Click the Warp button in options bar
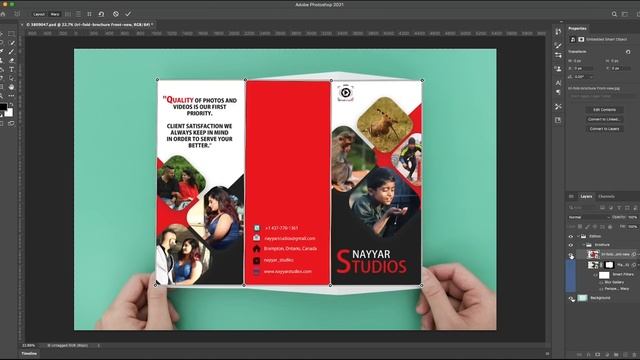Image resolution: width=640 pixels, height=360 pixels. click(x=55, y=14)
